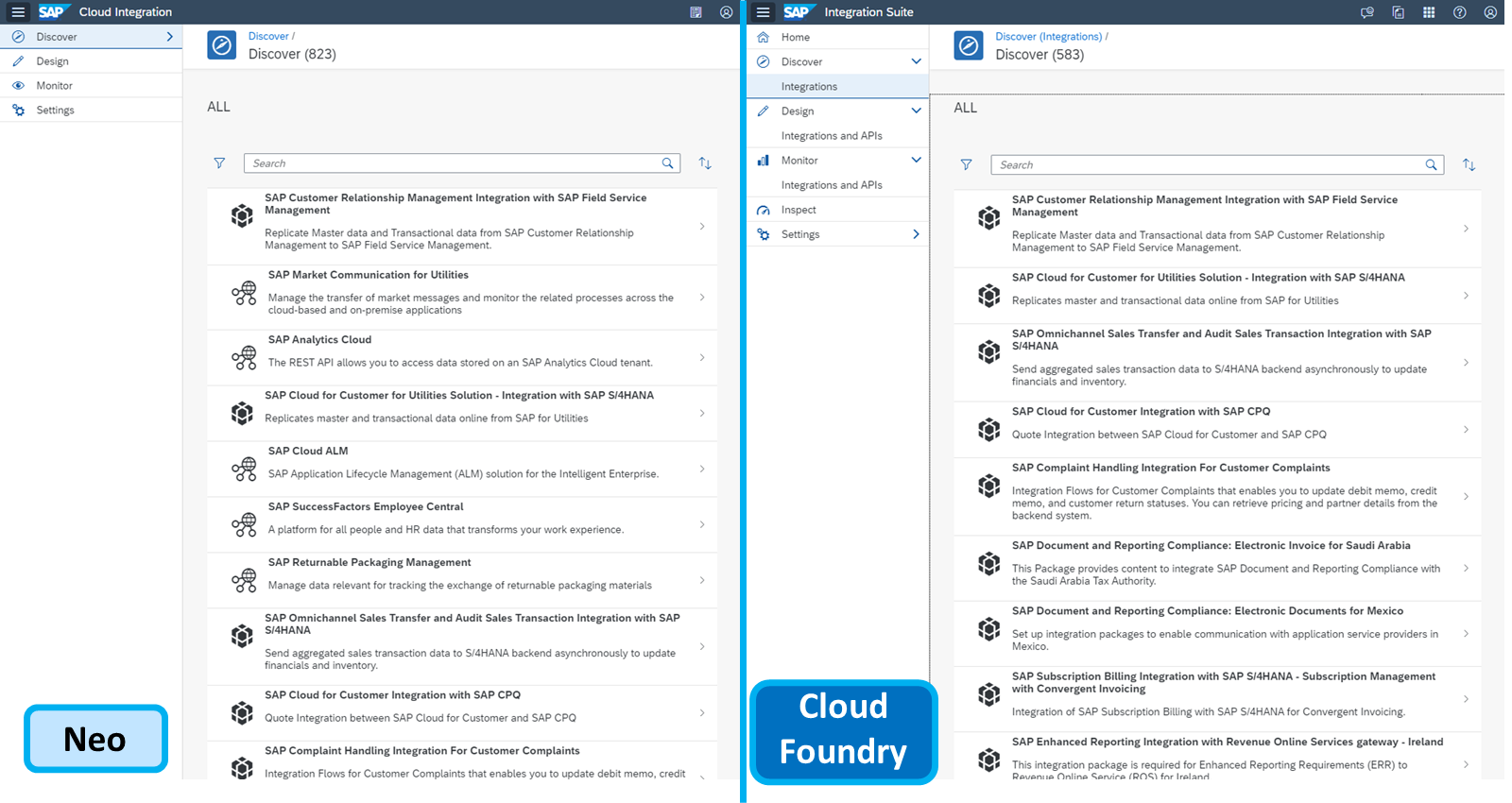Click the Monitor chart icon in Integration Suite sidebar
The height and width of the screenshot is (803, 1512).
point(764,161)
